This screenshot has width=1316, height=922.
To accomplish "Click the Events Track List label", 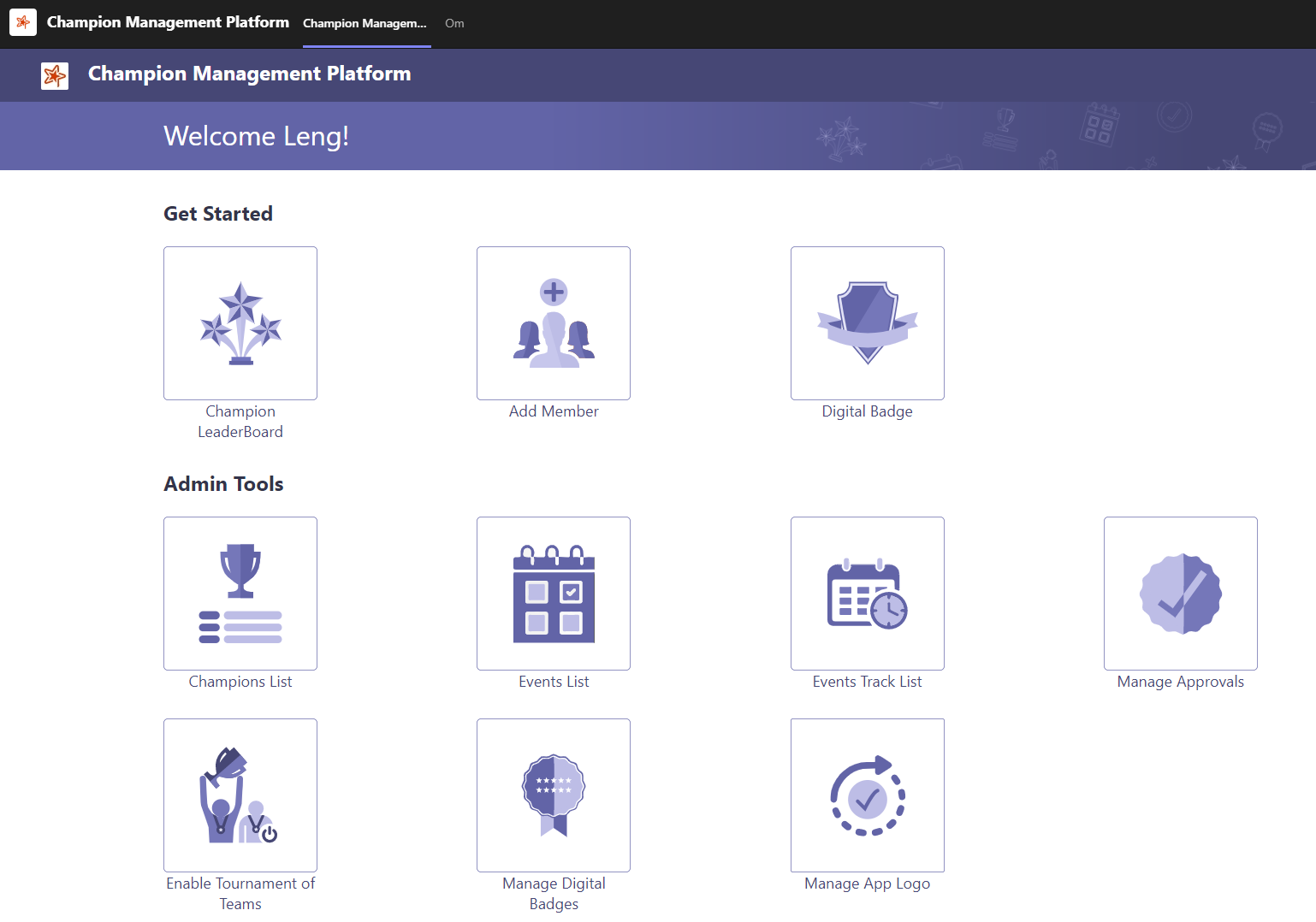I will click(x=867, y=681).
